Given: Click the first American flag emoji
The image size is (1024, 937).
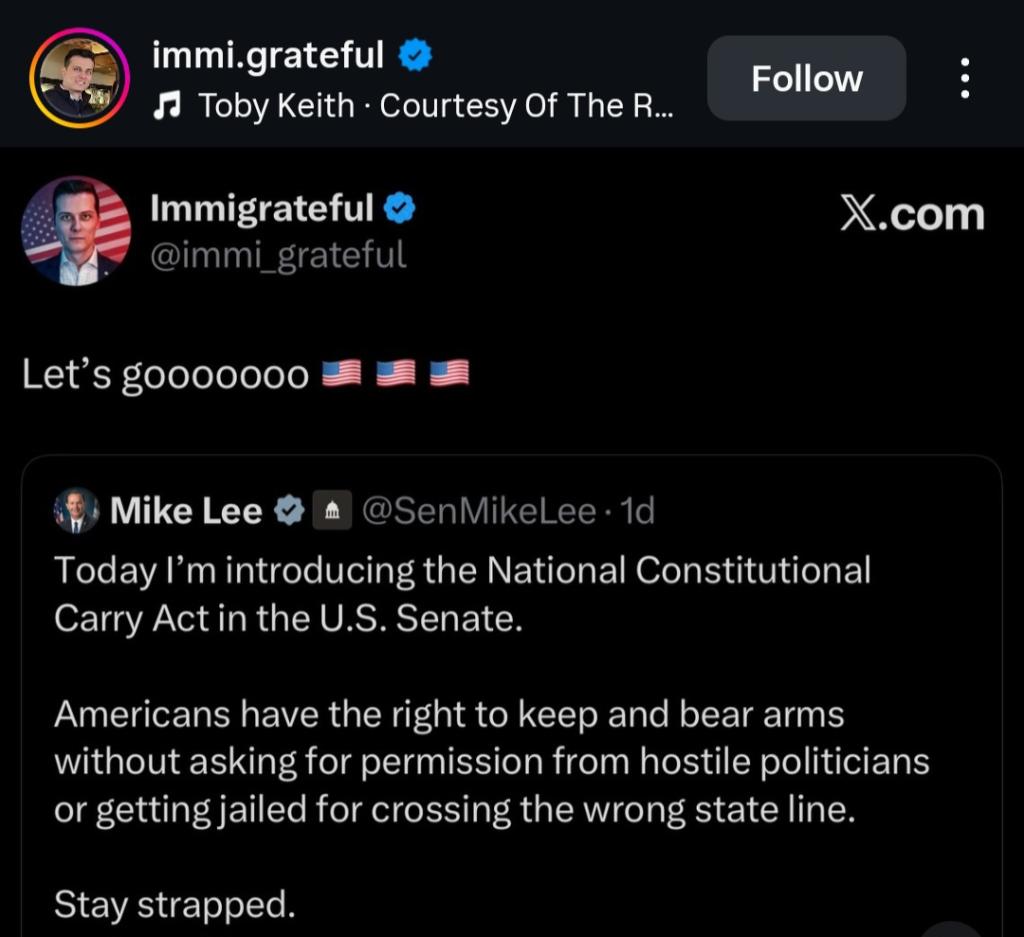Looking at the screenshot, I should coord(341,374).
